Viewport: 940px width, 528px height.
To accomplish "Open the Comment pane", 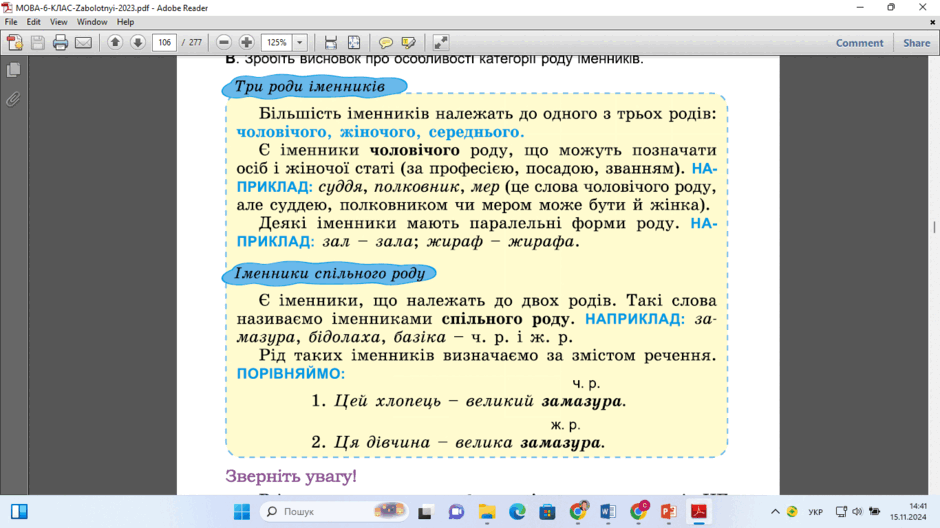I will click(859, 43).
